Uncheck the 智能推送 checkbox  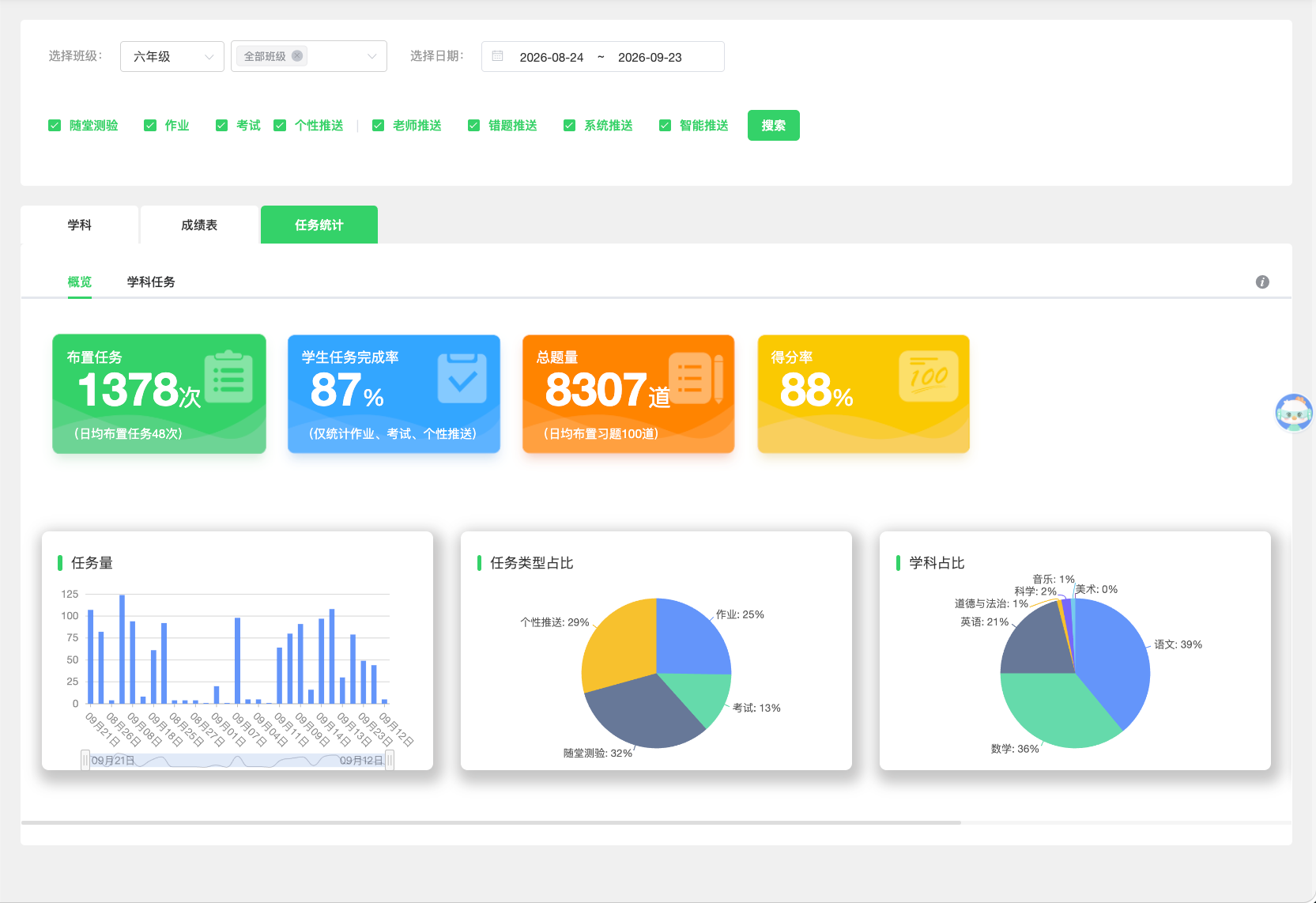(665, 125)
